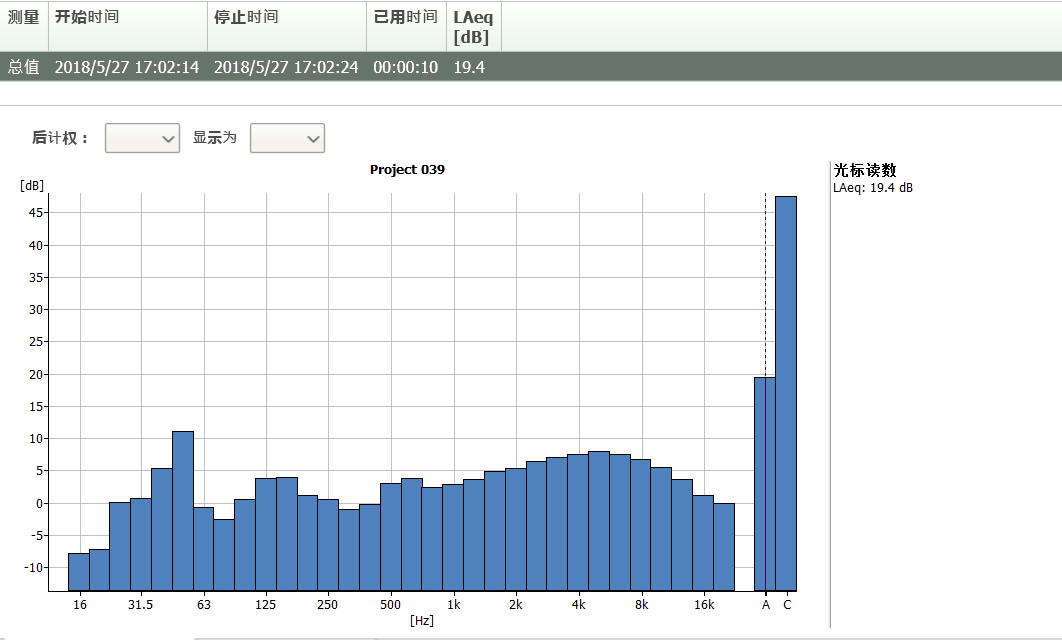The height and width of the screenshot is (640, 1062).
Task: Click the 光标读数 LAeq reading text
Action: pyautogui.click(x=873, y=187)
